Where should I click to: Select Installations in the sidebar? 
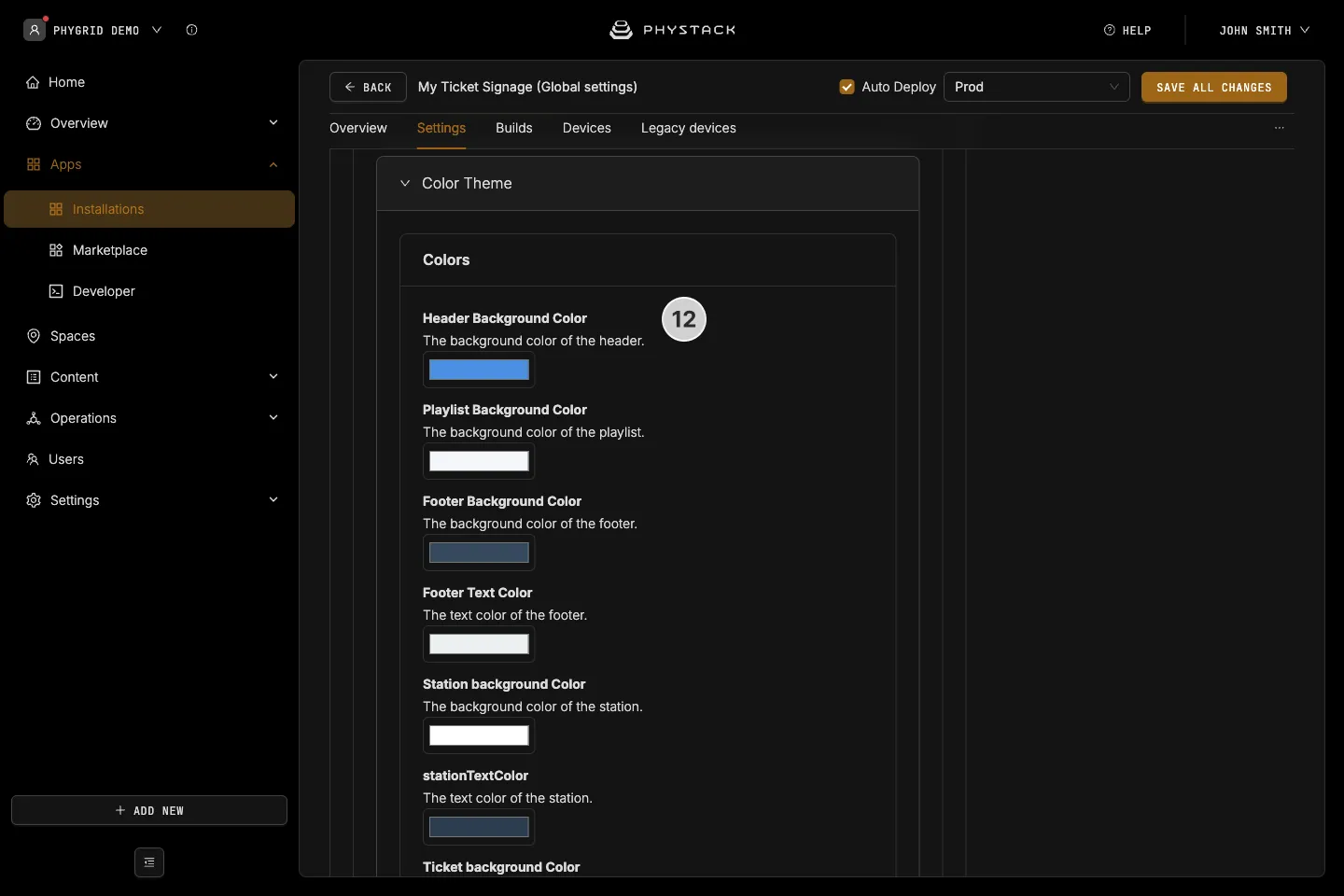(x=149, y=209)
